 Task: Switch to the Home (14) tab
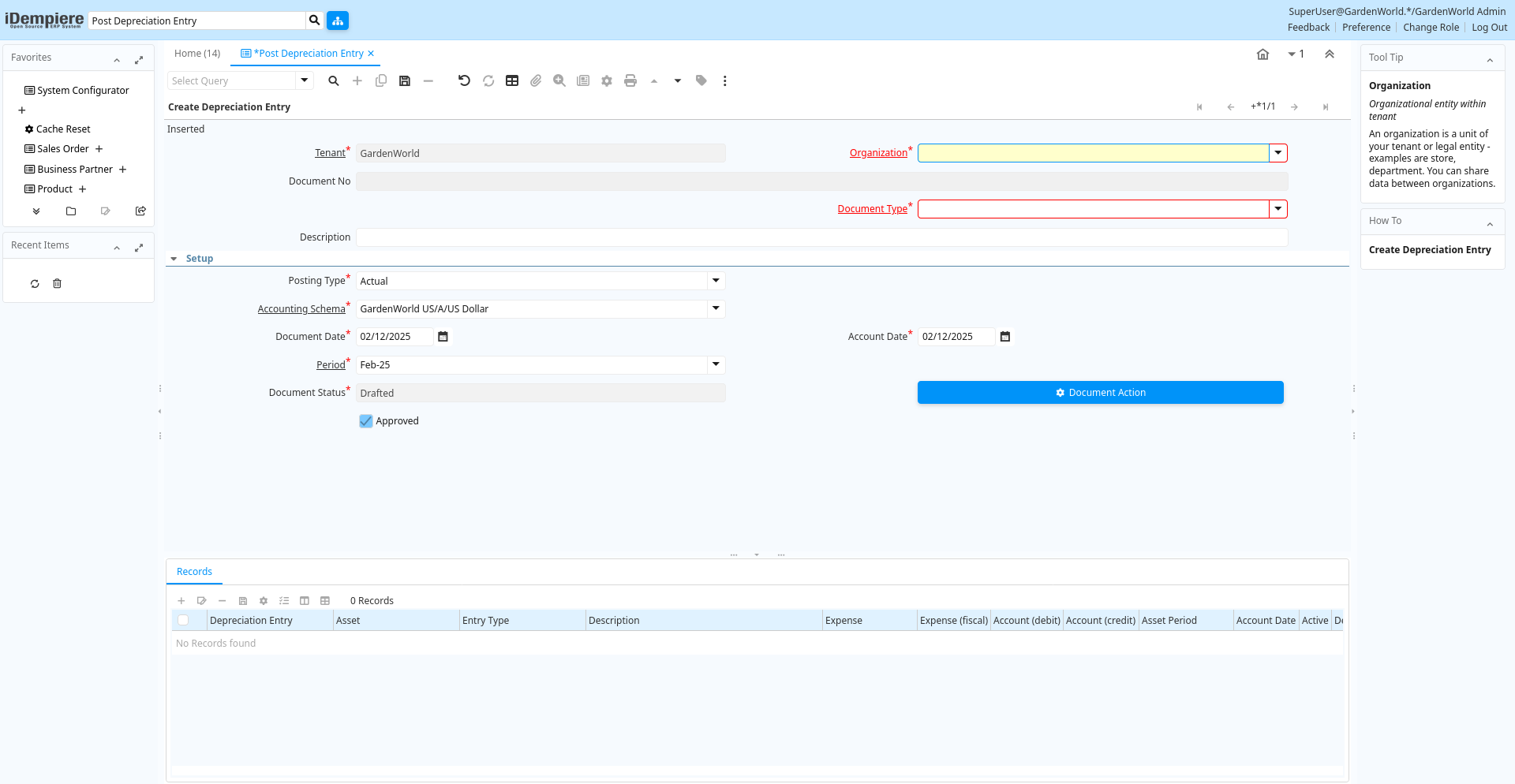[197, 54]
